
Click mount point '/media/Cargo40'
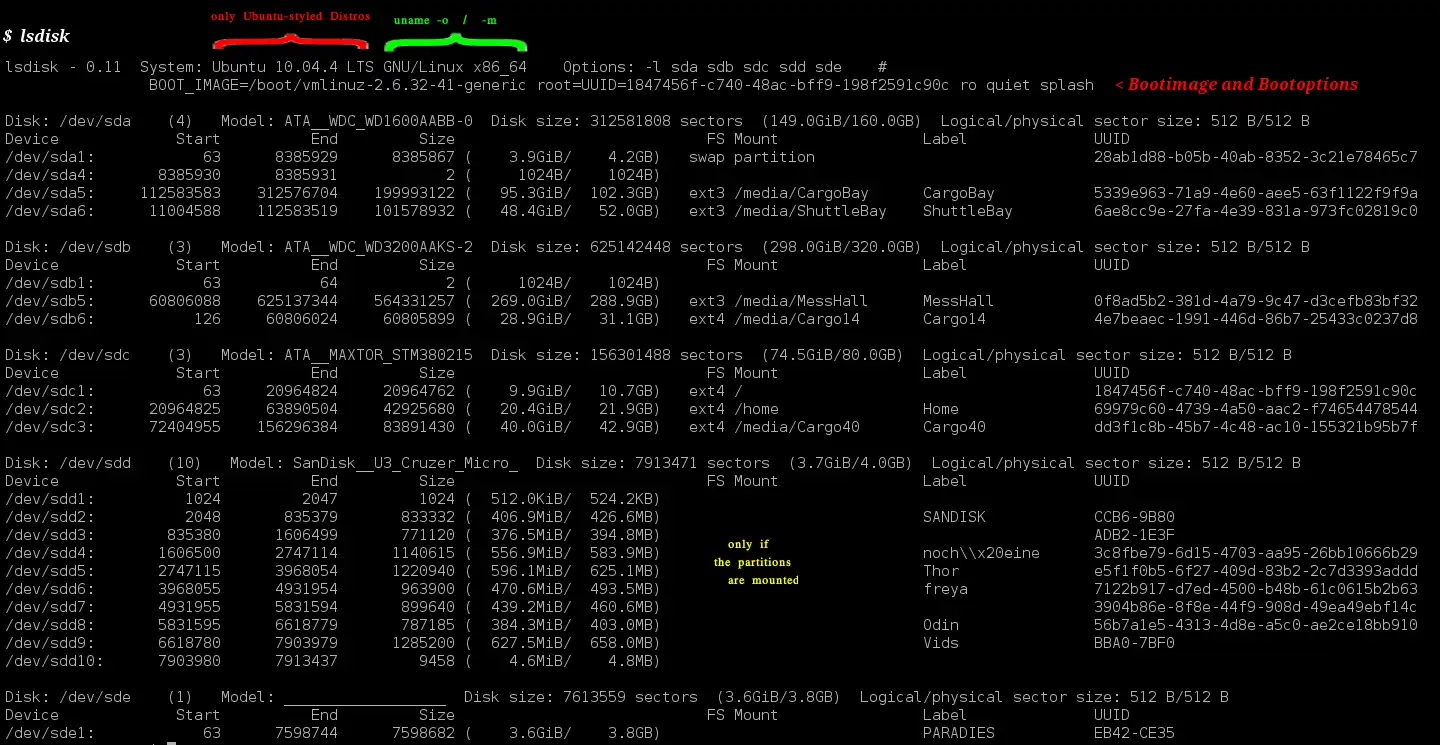click(797, 427)
